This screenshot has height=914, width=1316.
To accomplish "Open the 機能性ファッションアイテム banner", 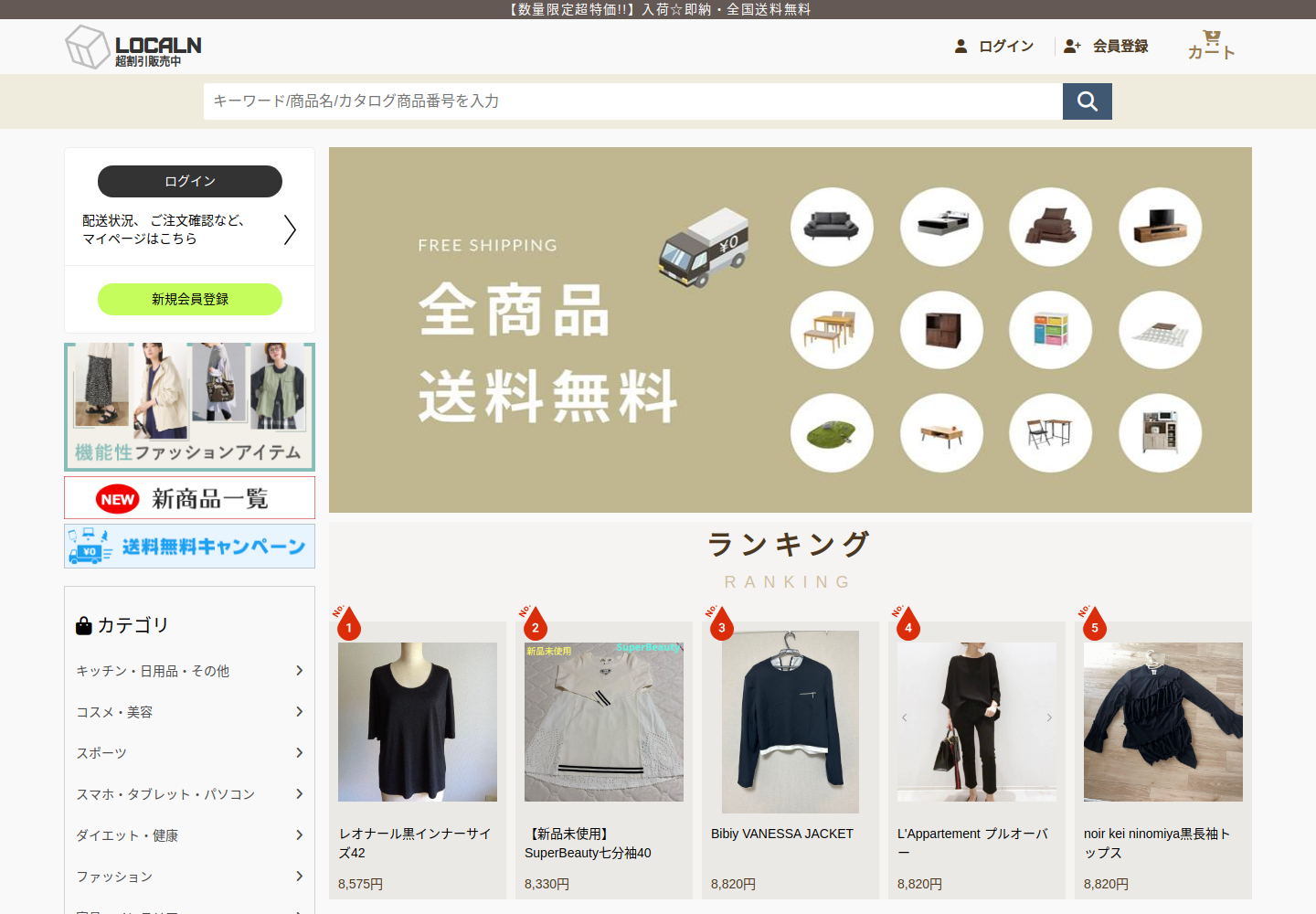I will (189, 407).
